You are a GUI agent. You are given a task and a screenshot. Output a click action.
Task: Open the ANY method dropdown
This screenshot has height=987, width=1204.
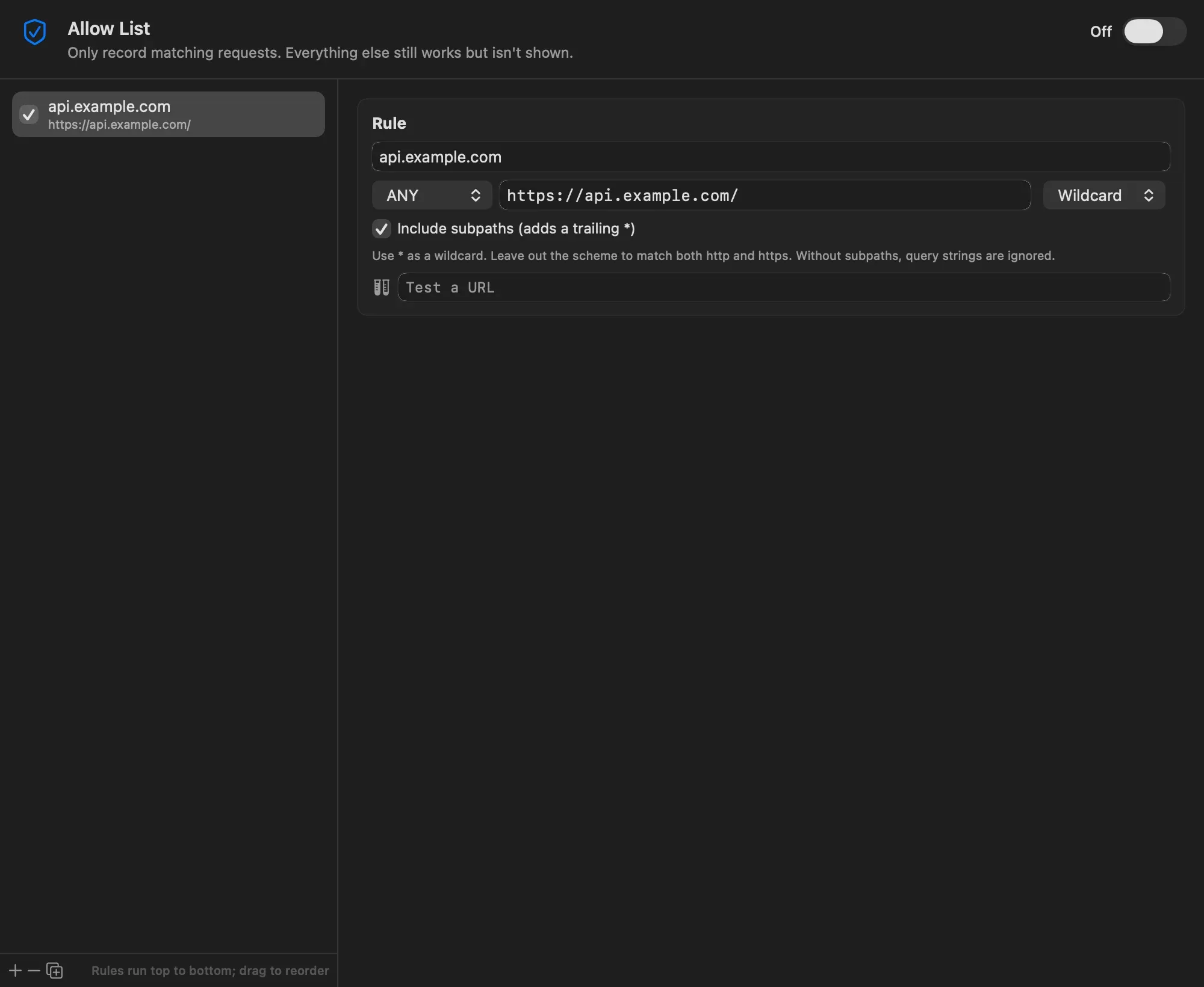pyautogui.click(x=432, y=195)
